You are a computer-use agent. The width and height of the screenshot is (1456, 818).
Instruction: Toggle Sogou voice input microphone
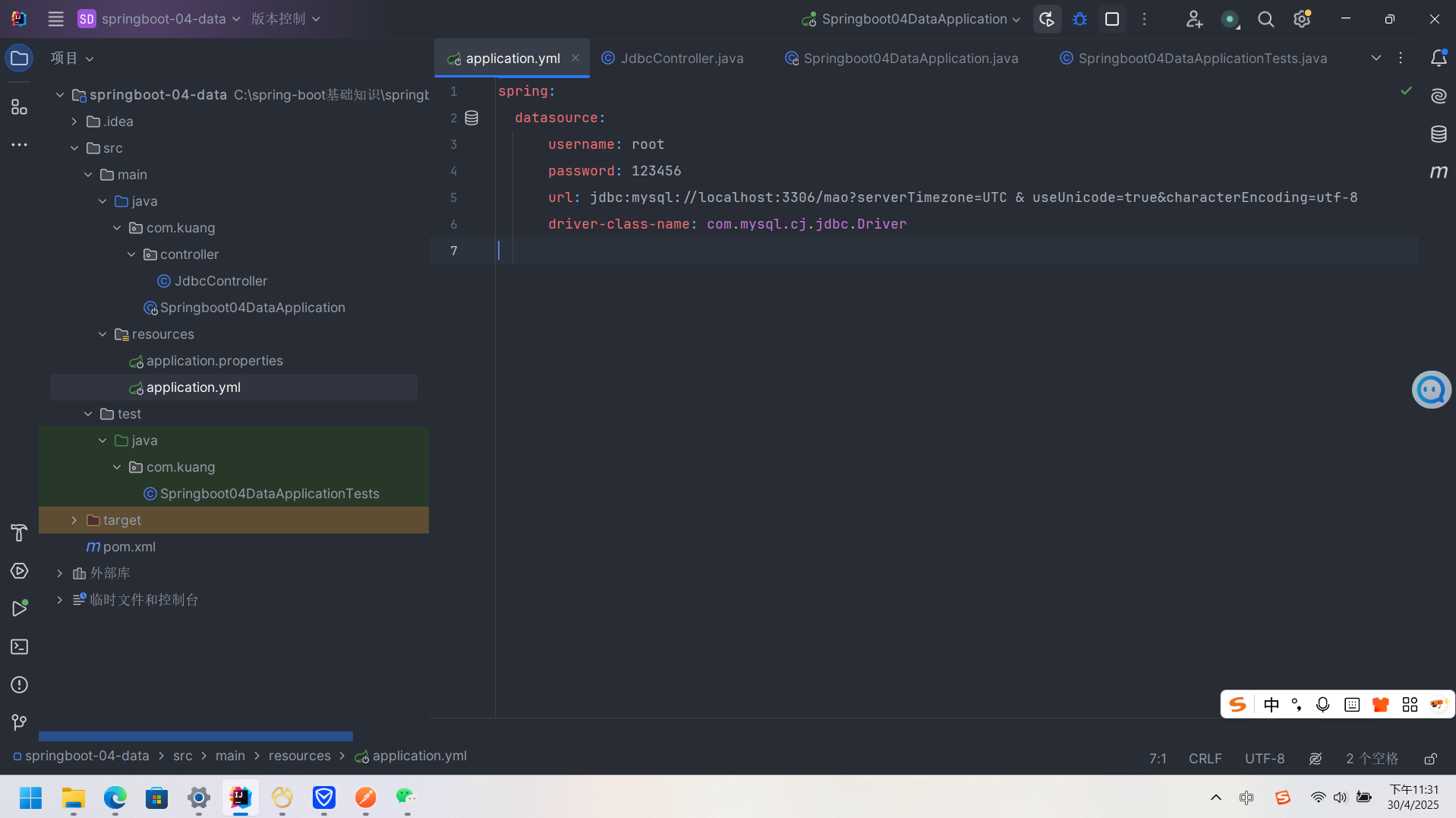1322,705
